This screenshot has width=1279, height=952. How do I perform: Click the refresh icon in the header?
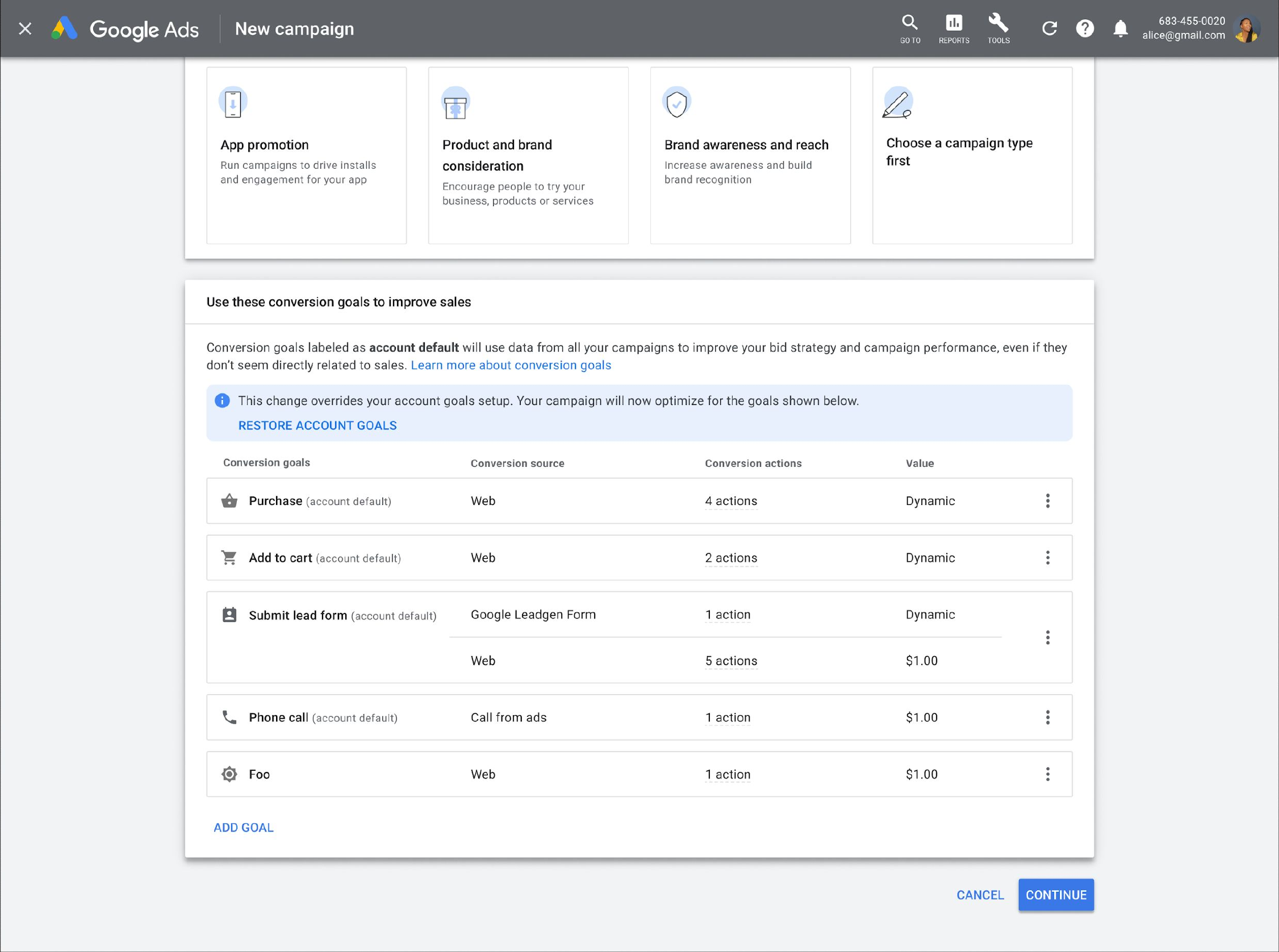point(1049,28)
